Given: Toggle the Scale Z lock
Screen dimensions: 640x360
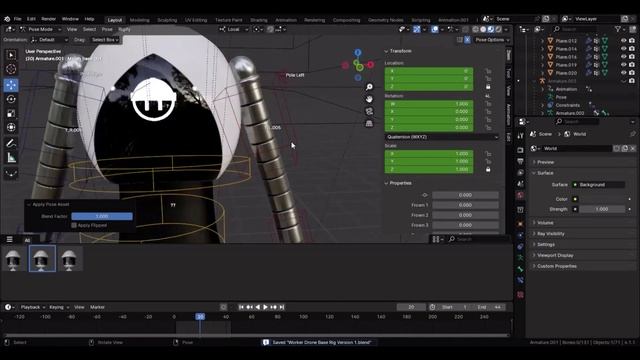Looking at the screenshot, I should click(x=488, y=169).
